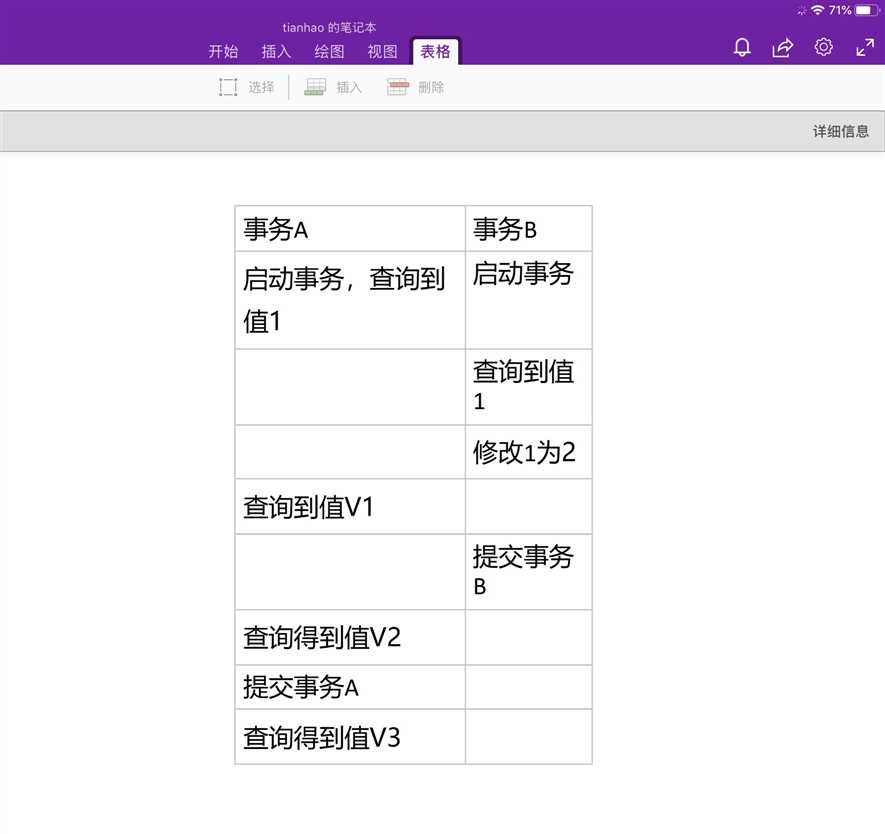Image resolution: width=885 pixels, height=834 pixels.
Task: Tap the table select icon
Action: (x=228, y=87)
